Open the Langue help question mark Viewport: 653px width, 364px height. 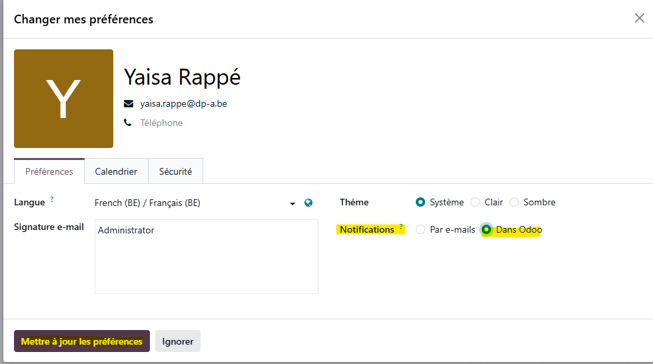coord(52,199)
